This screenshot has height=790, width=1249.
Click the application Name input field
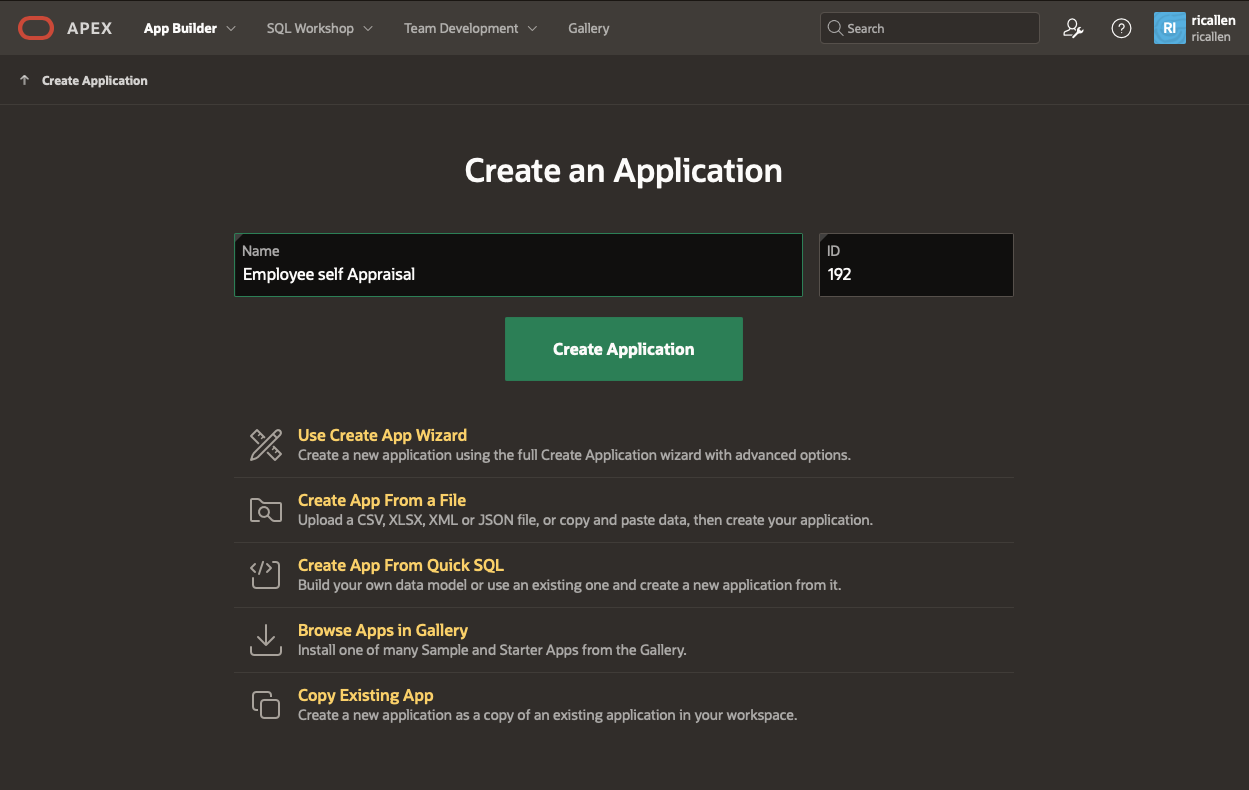tap(518, 274)
